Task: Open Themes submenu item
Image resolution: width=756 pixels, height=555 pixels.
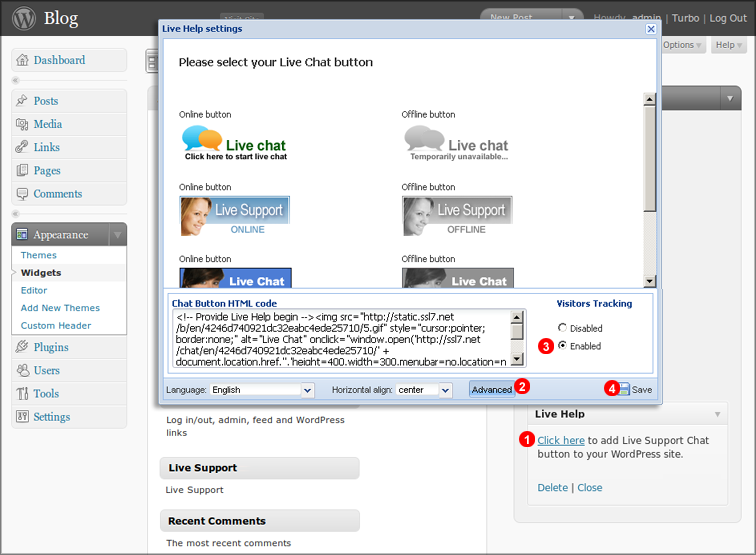Action: 39,255
